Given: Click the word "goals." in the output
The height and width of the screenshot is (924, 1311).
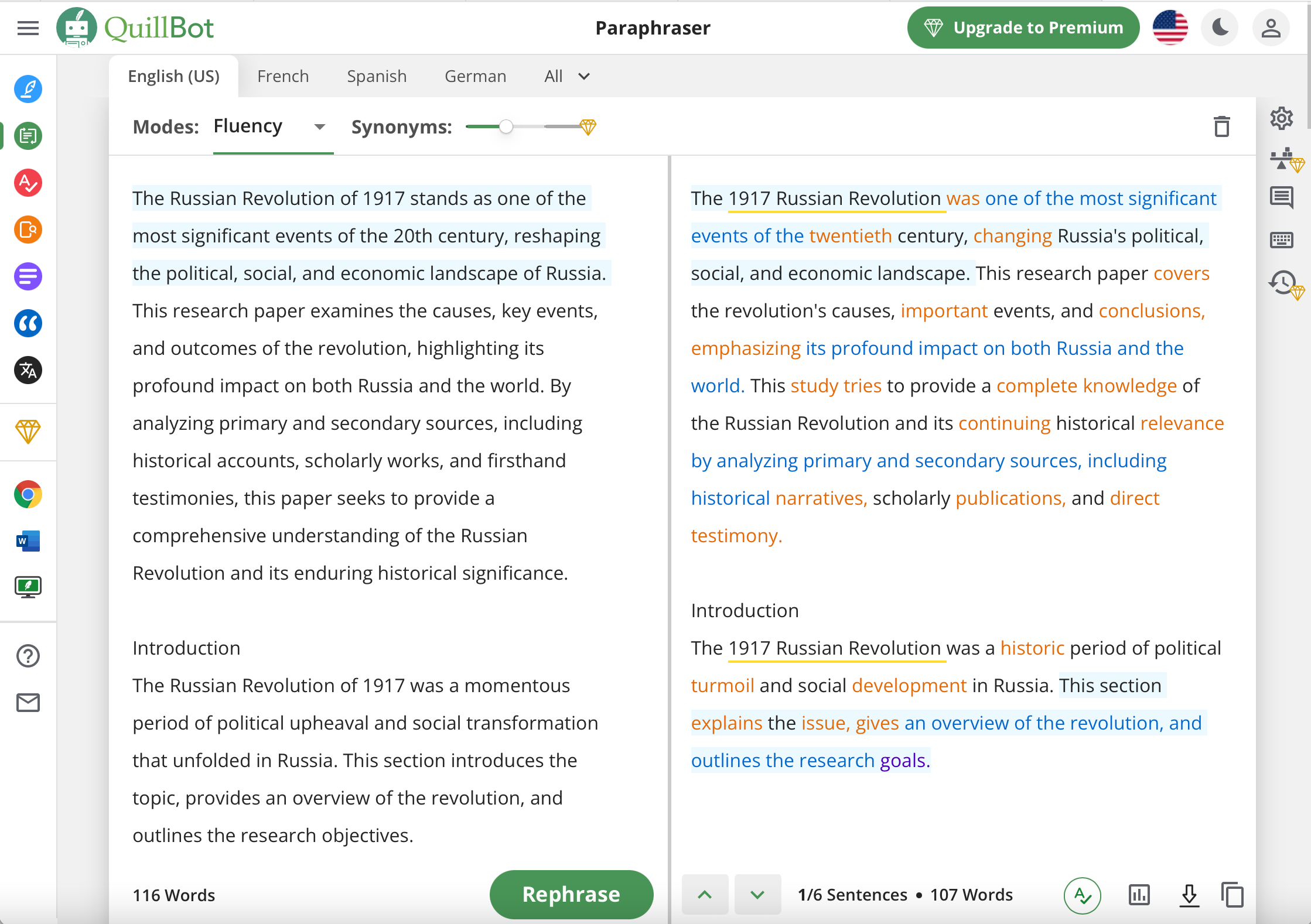Looking at the screenshot, I should [x=905, y=761].
